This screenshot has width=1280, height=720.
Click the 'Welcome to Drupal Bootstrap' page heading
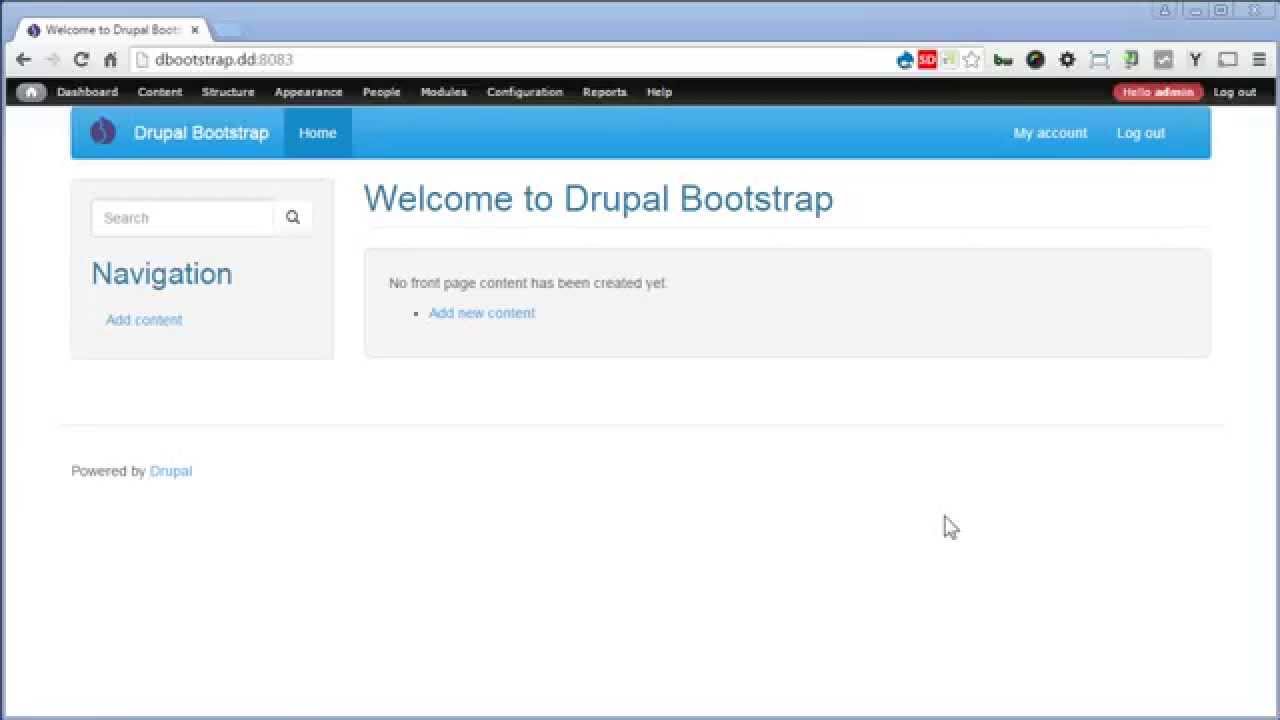tap(598, 198)
